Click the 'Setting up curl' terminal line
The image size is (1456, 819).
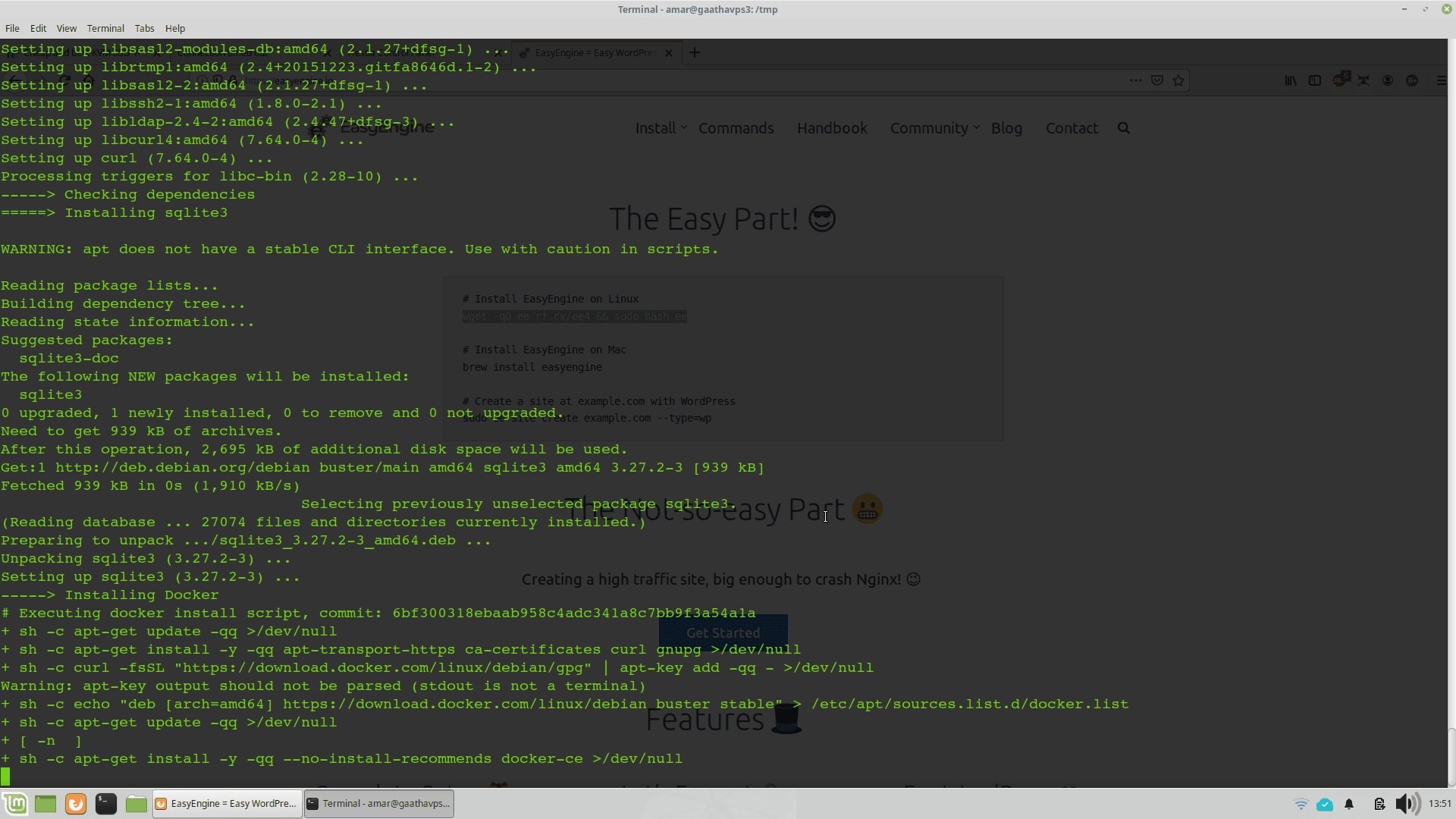point(136,158)
